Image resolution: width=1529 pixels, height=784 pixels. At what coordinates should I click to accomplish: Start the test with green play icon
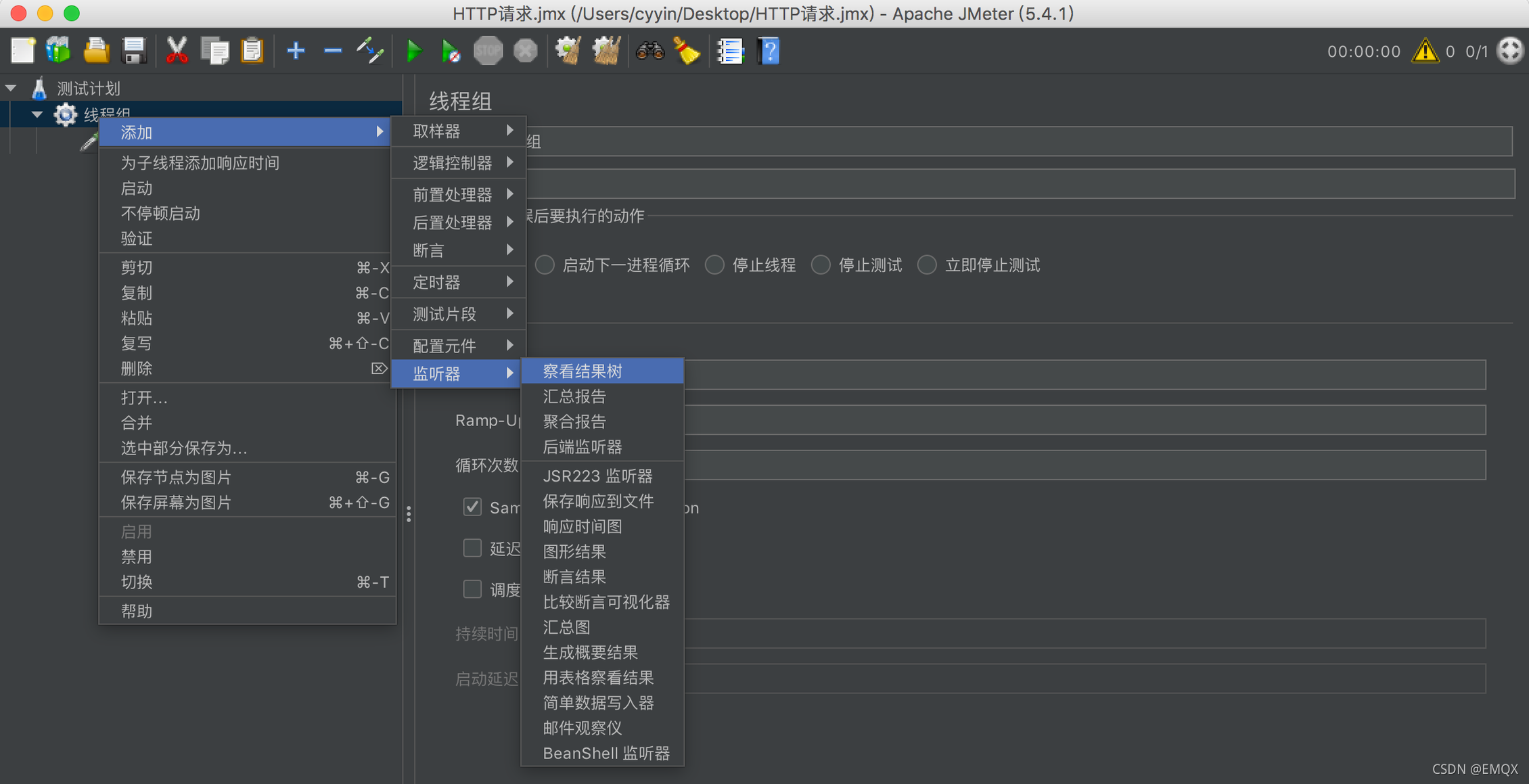coord(414,51)
